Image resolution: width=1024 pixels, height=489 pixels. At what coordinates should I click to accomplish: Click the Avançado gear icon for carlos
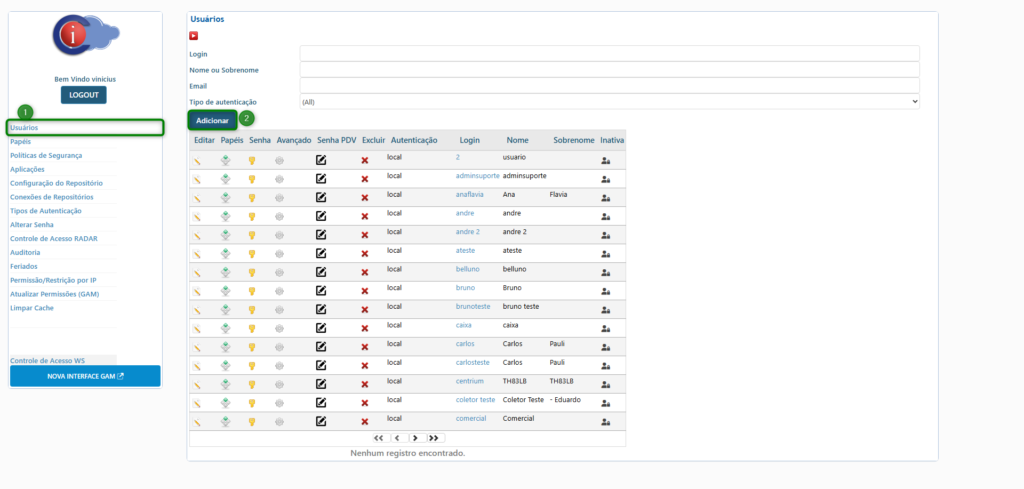(280, 347)
